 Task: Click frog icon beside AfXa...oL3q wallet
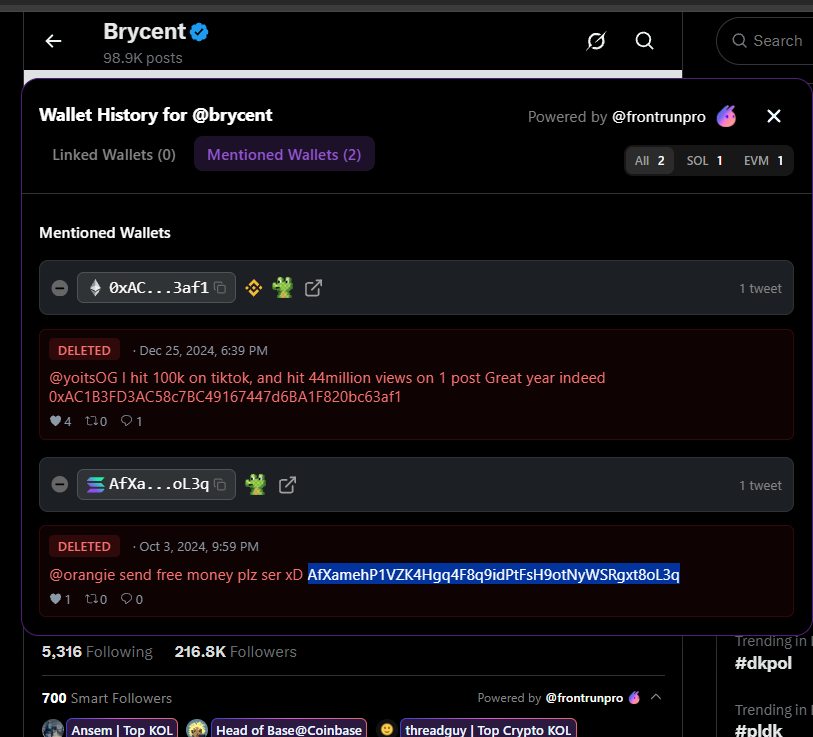click(x=256, y=484)
